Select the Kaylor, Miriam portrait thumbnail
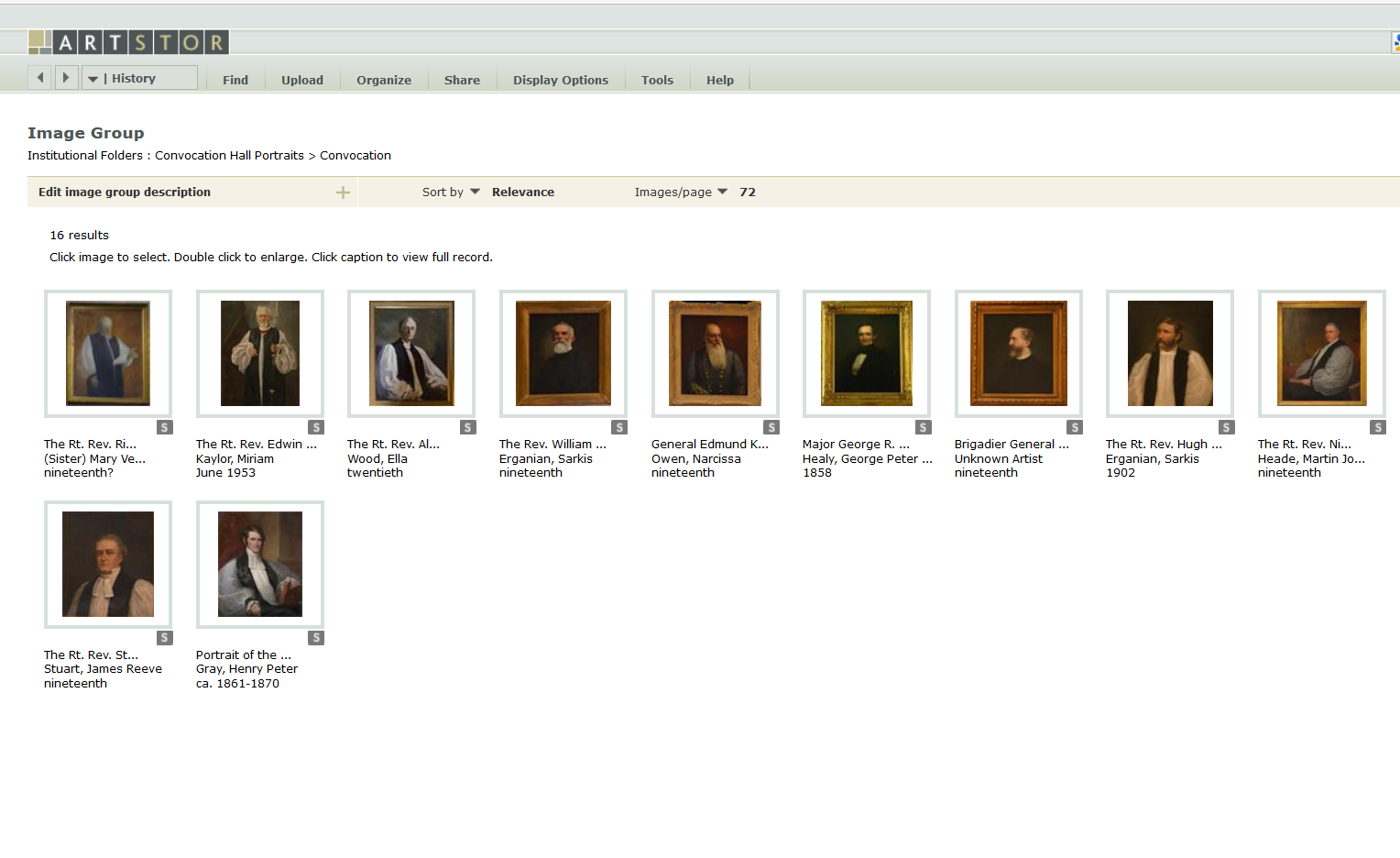Viewport: 1400px width, 858px height. [260, 354]
